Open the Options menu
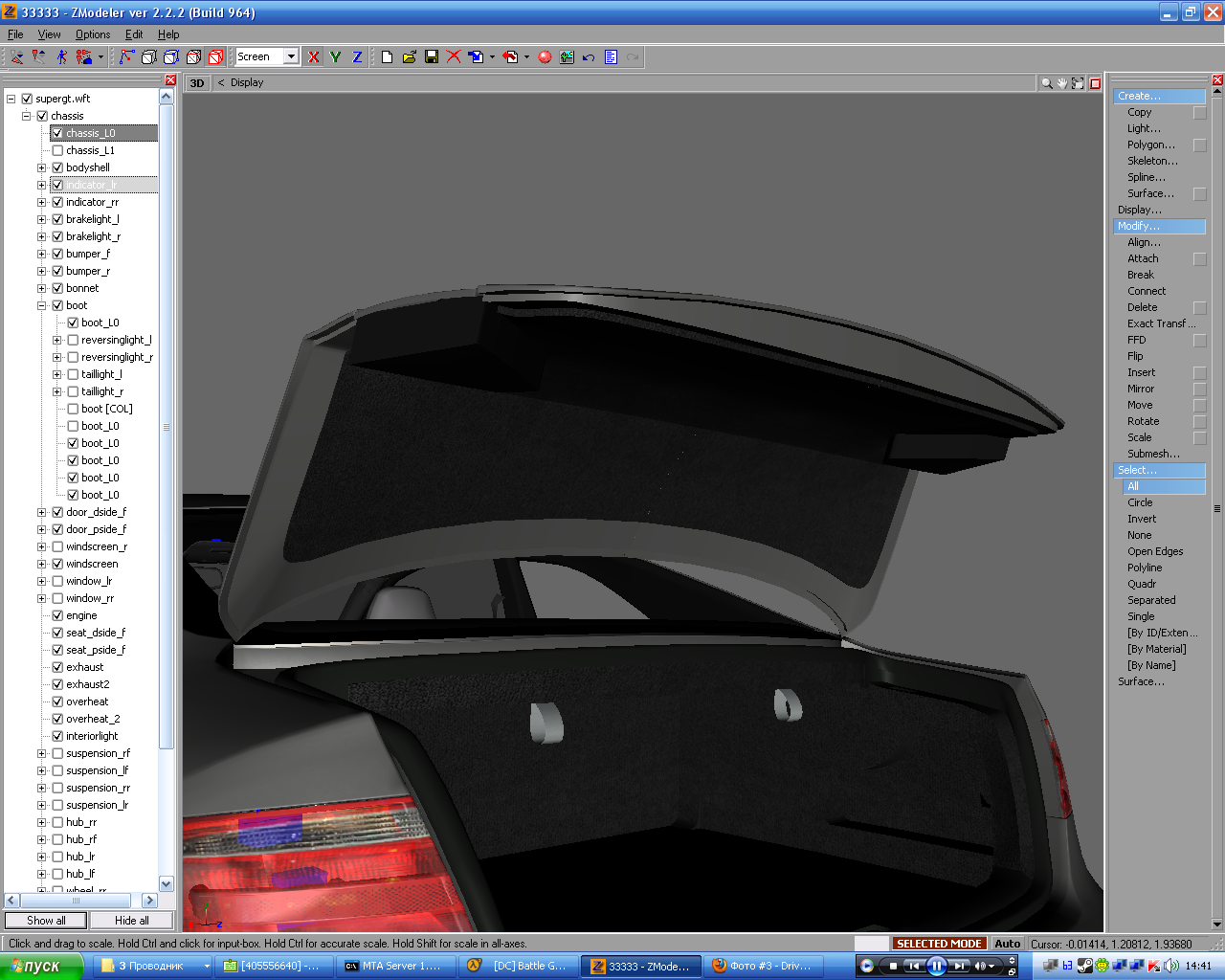 (x=93, y=34)
